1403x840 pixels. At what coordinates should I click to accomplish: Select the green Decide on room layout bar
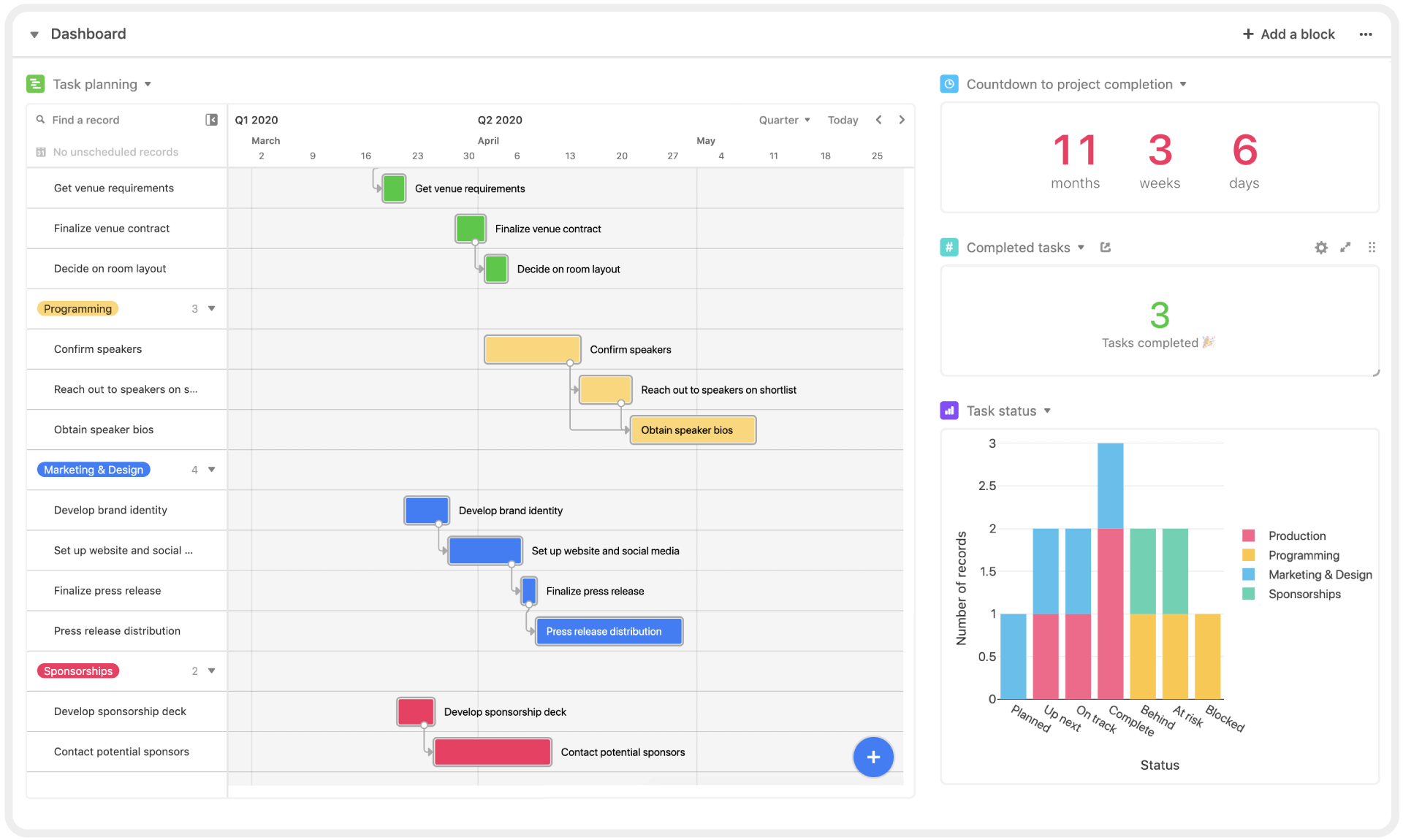tap(496, 269)
